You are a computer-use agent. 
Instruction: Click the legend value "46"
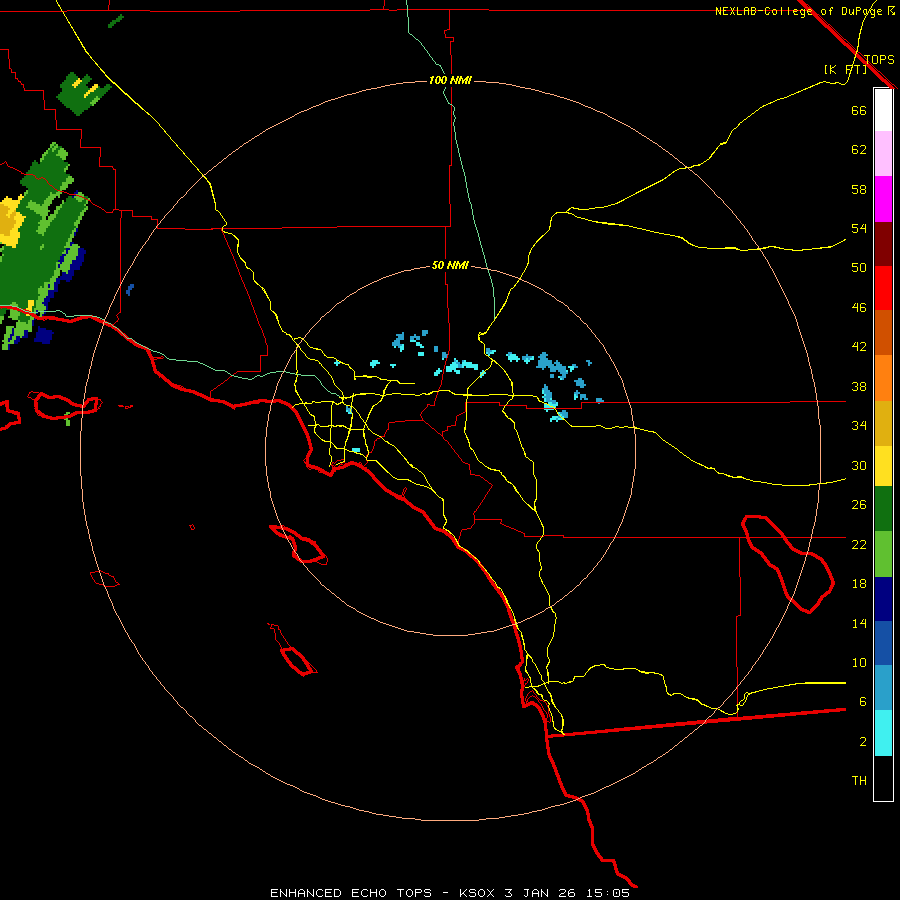[x=859, y=308]
